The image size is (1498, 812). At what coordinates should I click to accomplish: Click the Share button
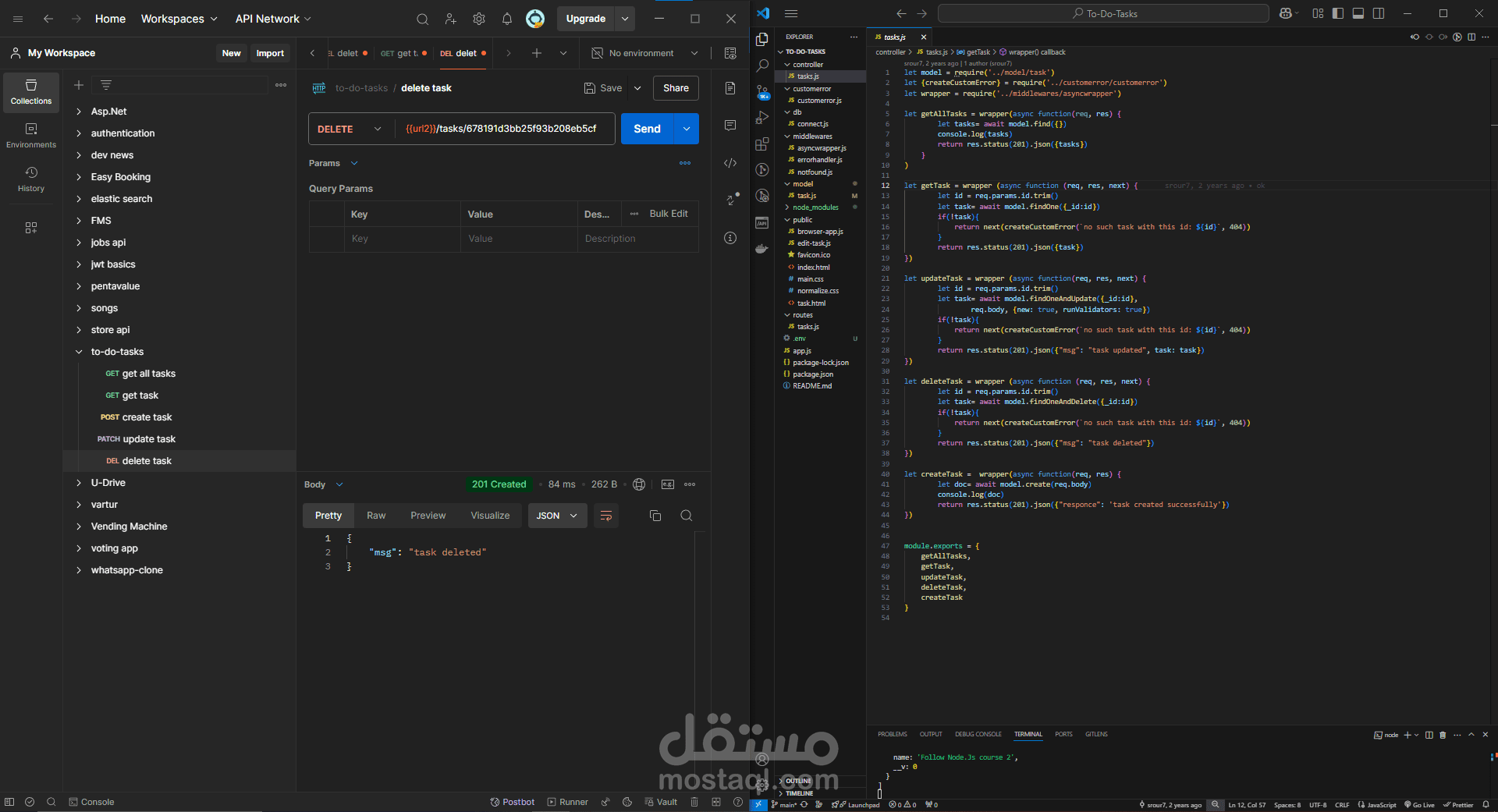676,88
